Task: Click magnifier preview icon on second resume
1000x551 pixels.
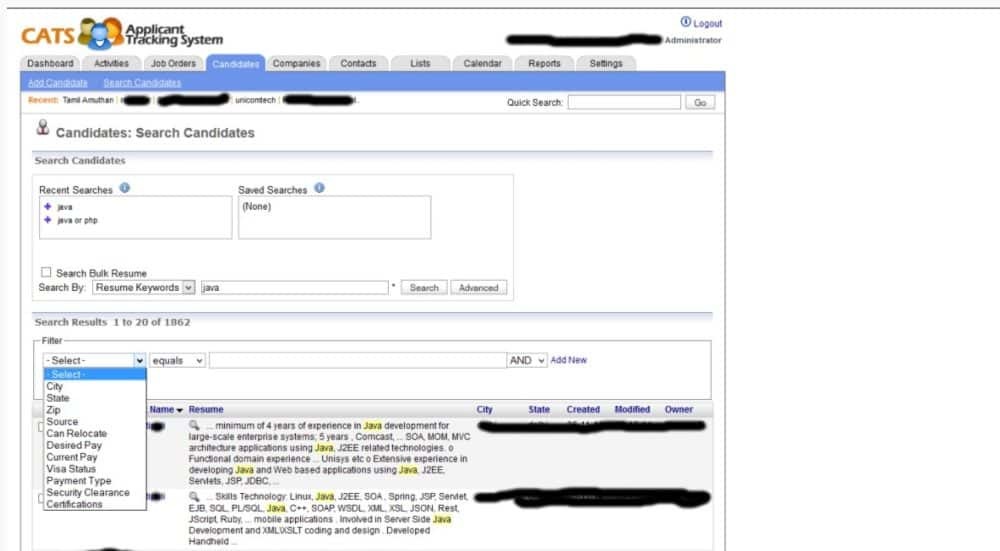Action: tap(194, 496)
